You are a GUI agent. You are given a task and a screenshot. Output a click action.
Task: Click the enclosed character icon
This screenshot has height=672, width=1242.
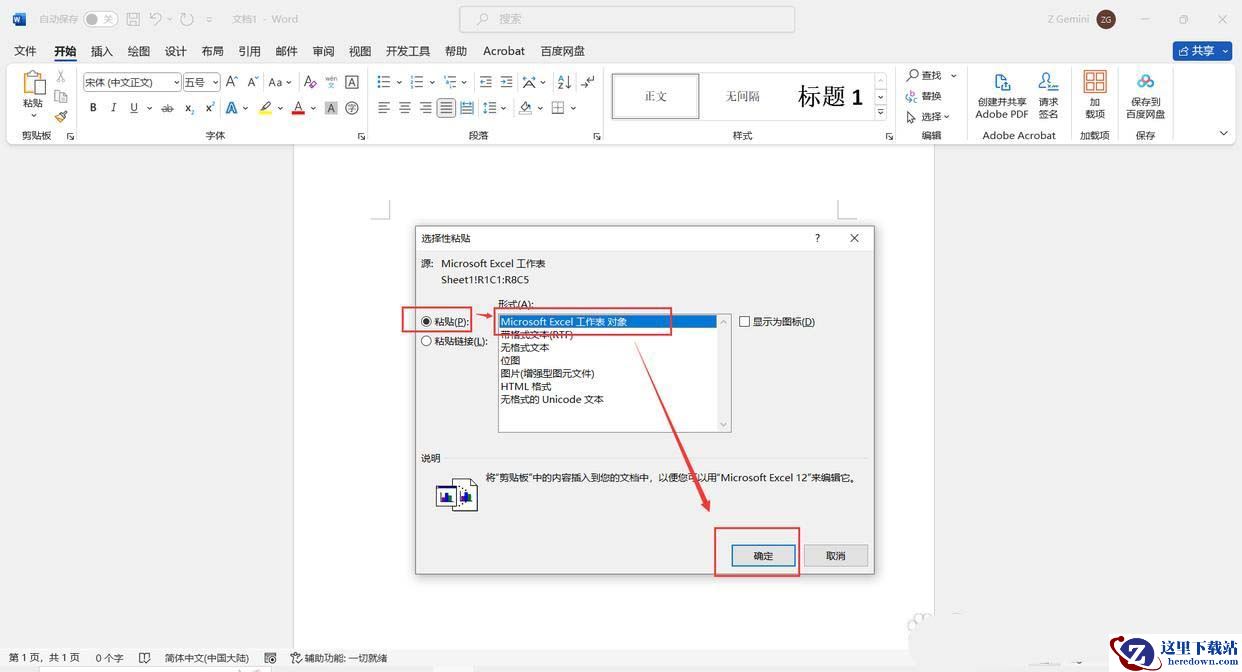[x=352, y=108]
